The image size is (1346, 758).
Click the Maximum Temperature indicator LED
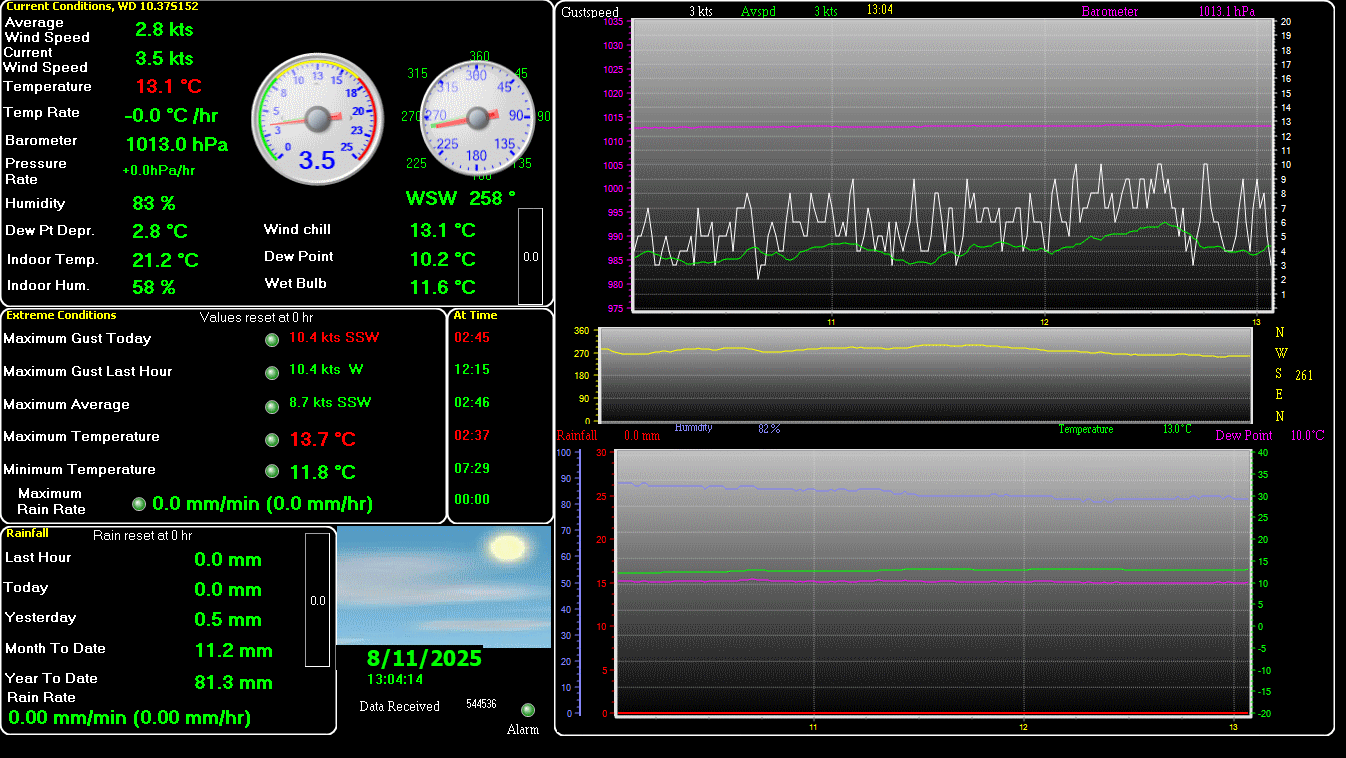click(x=271, y=439)
